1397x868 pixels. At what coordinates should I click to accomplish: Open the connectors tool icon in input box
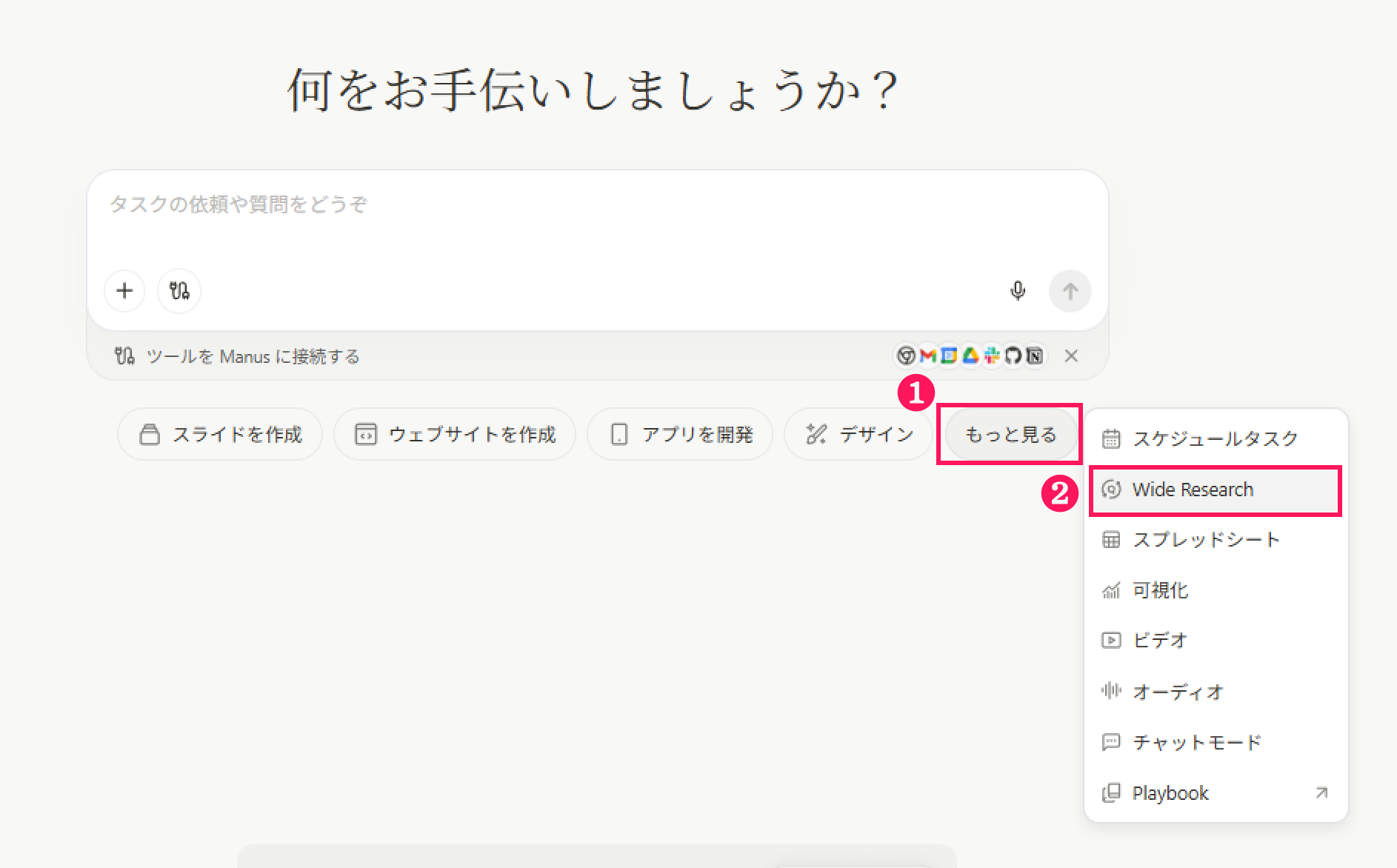point(179,291)
